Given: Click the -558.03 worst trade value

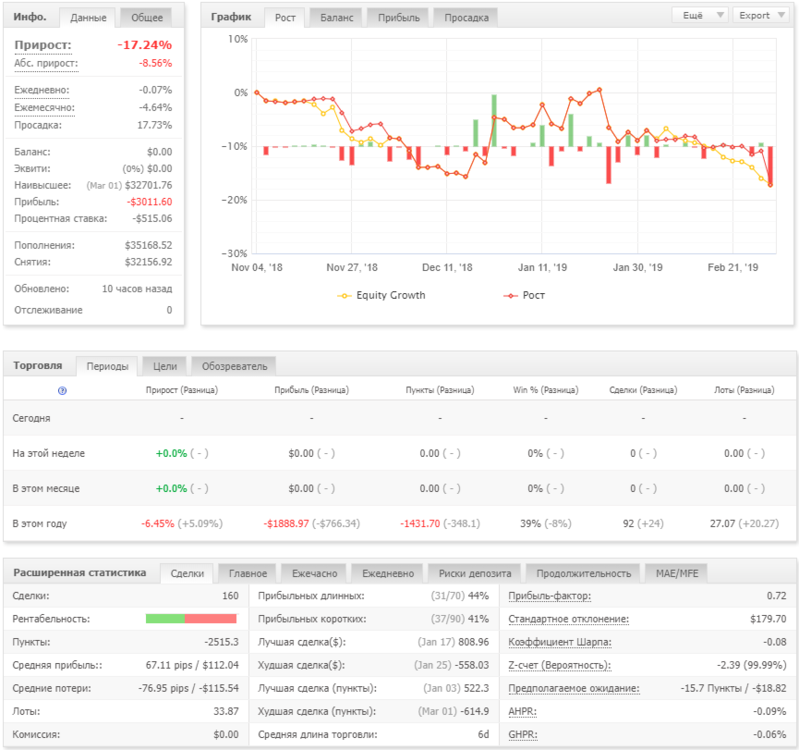Looking at the screenshot, I should [471, 665].
